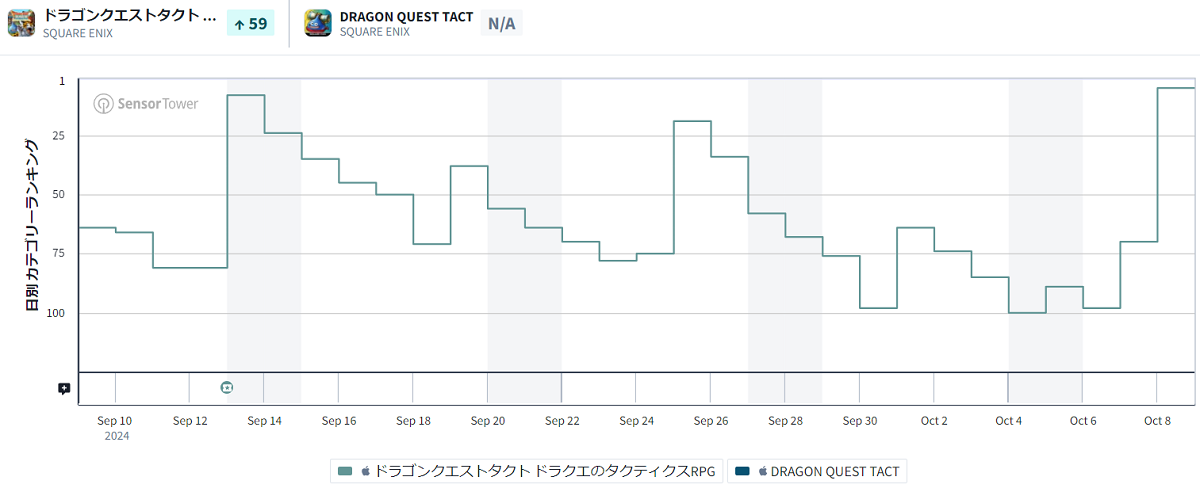Click the Sep 10 date label on axis
Image resolution: width=1200 pixels, height=492 pixels.
[x=116, y=421]
